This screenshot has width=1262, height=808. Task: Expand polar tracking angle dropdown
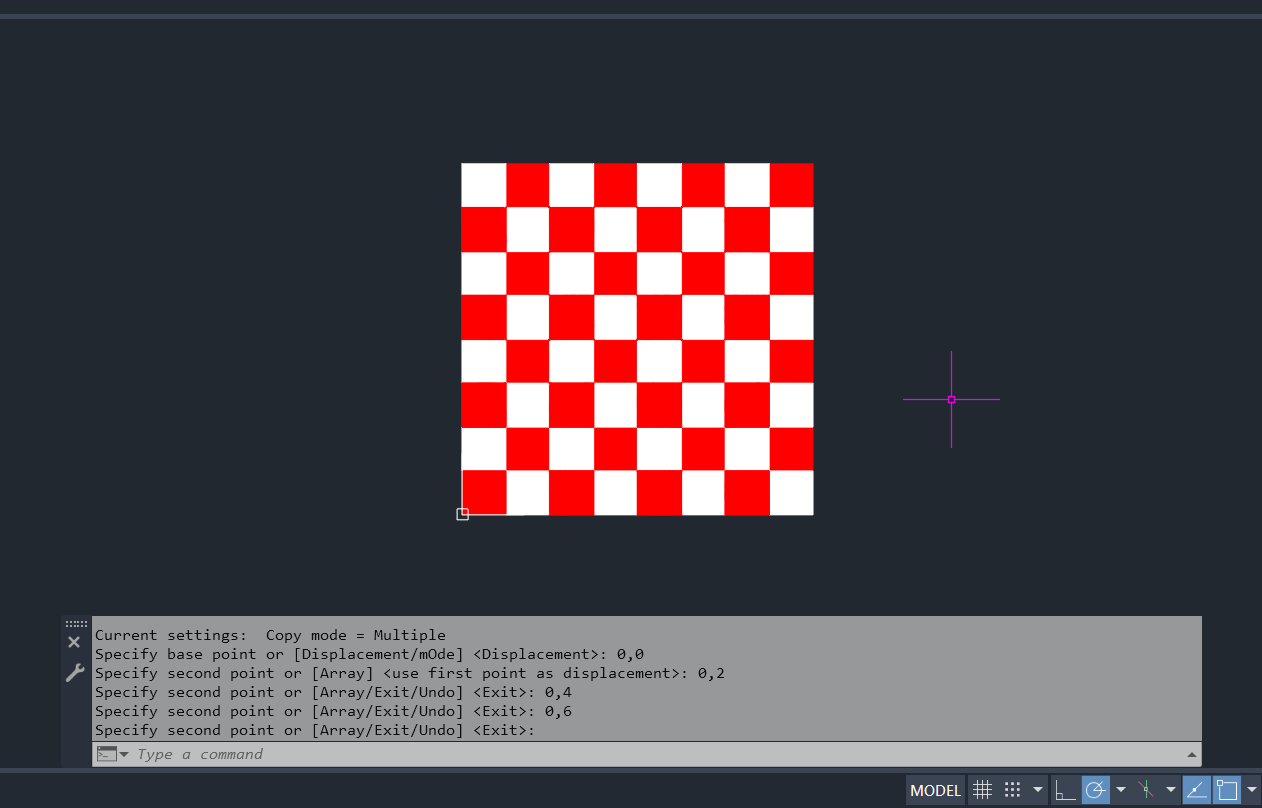pos(1120,790)
